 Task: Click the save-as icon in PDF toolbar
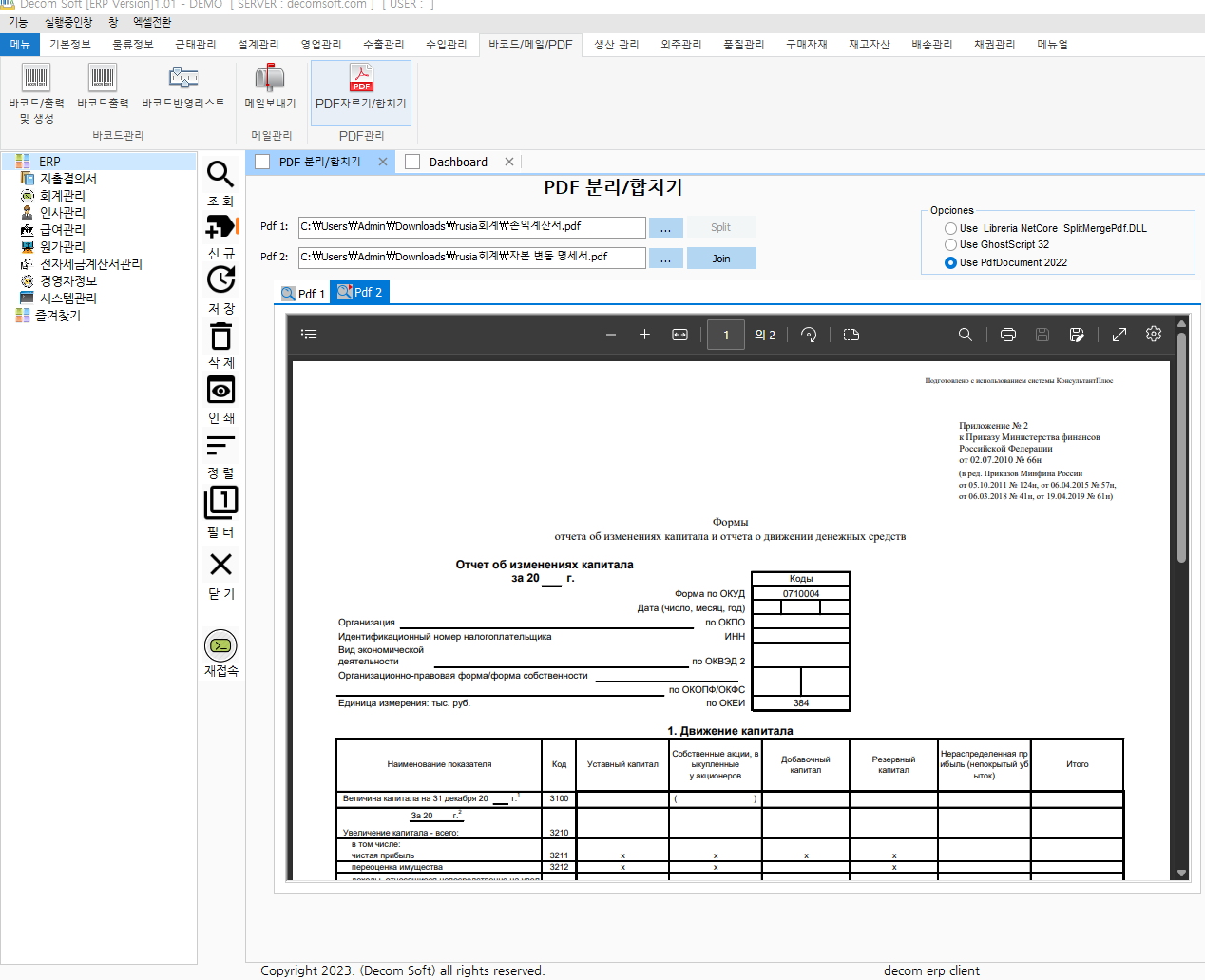coord(1077,335)
